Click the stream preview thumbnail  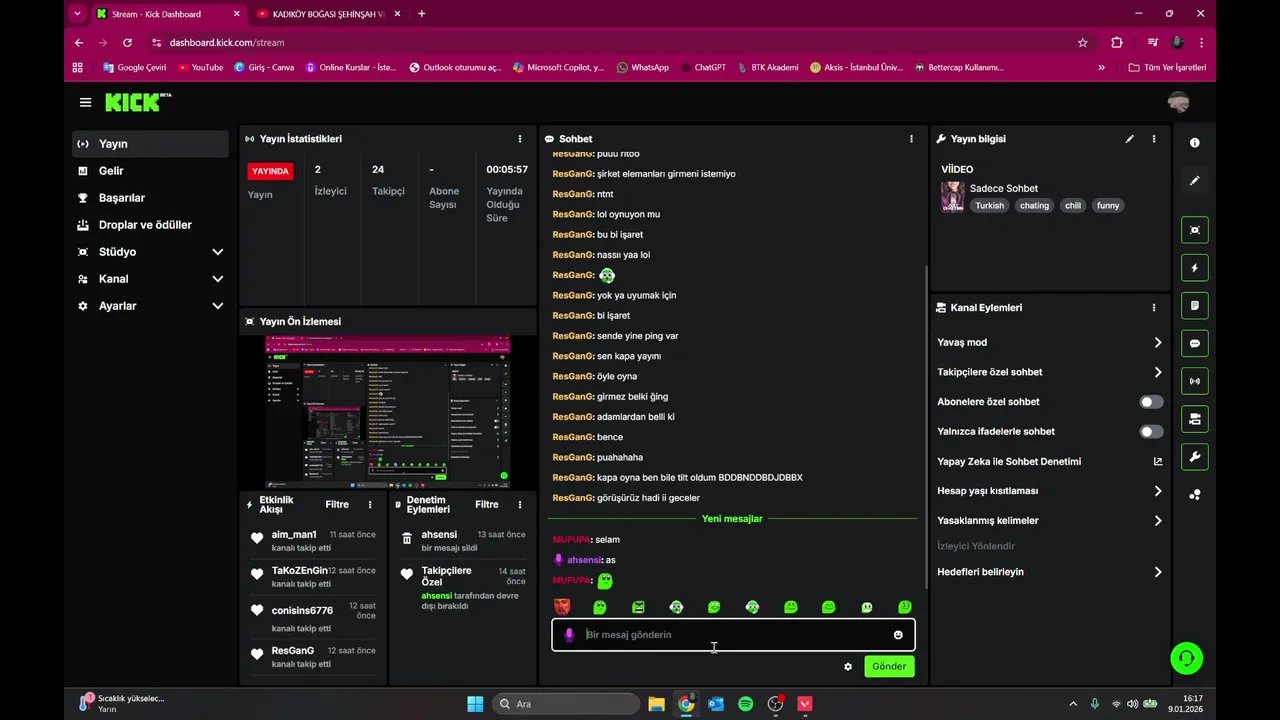tap(388, 411)
